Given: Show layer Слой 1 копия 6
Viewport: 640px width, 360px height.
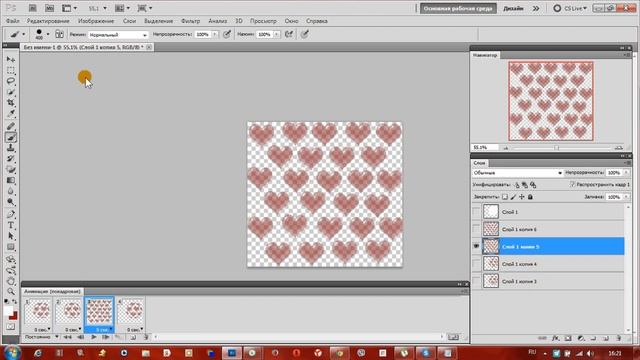Looking at the screenshot, I should click(476, 229).
